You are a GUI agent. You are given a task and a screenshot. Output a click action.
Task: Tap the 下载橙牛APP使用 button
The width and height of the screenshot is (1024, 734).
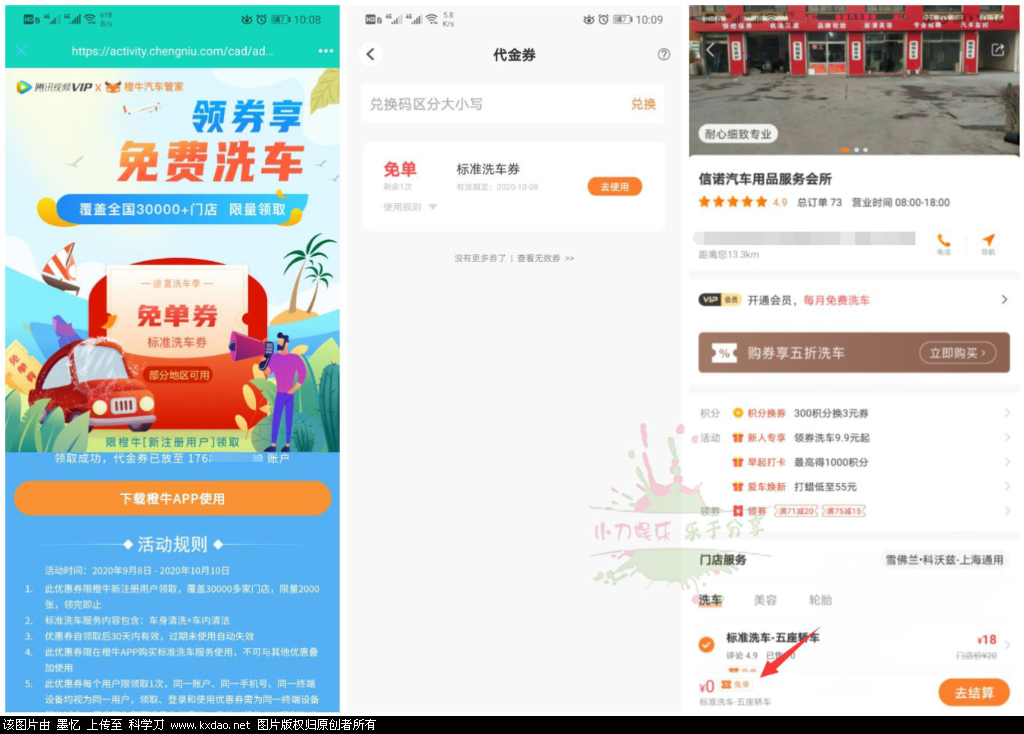click(x=172, y=498)
